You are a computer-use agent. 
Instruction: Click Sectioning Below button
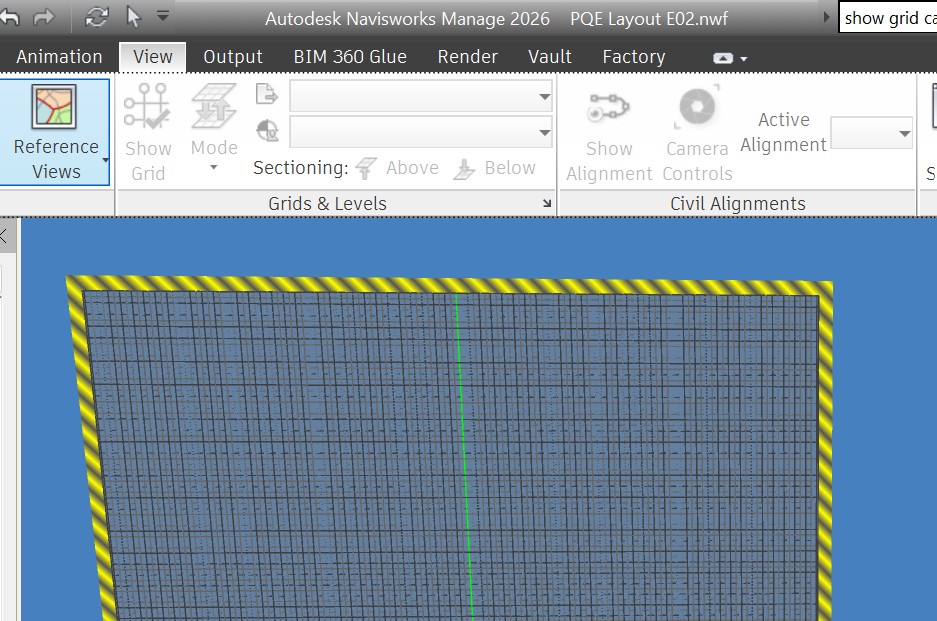click(x=494, y=168)
